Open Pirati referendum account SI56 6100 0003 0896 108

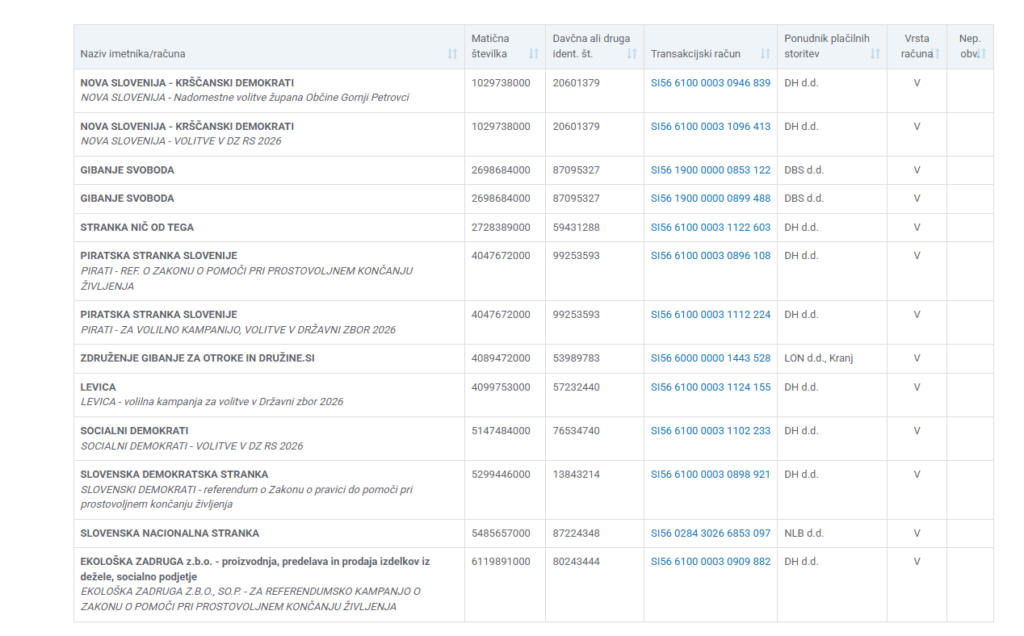coord(710,256)
